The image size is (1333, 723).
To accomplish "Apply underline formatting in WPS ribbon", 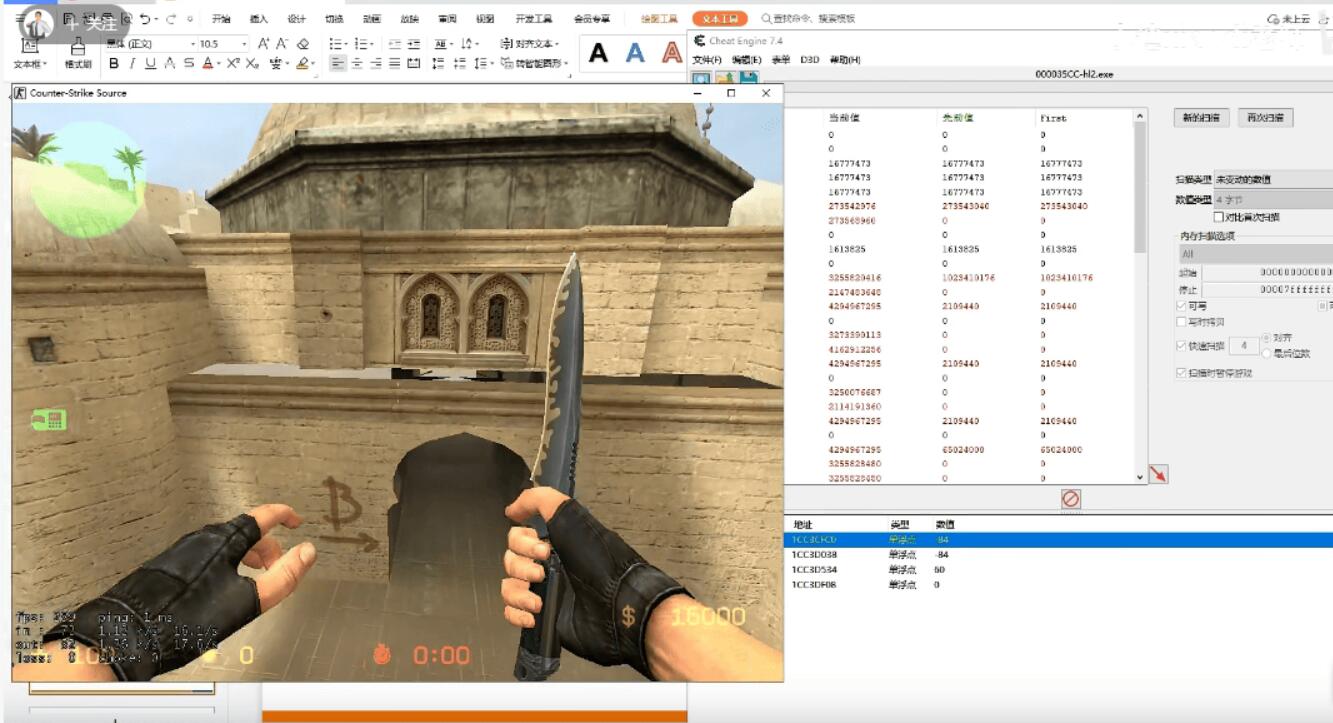I will click(150, 63).
